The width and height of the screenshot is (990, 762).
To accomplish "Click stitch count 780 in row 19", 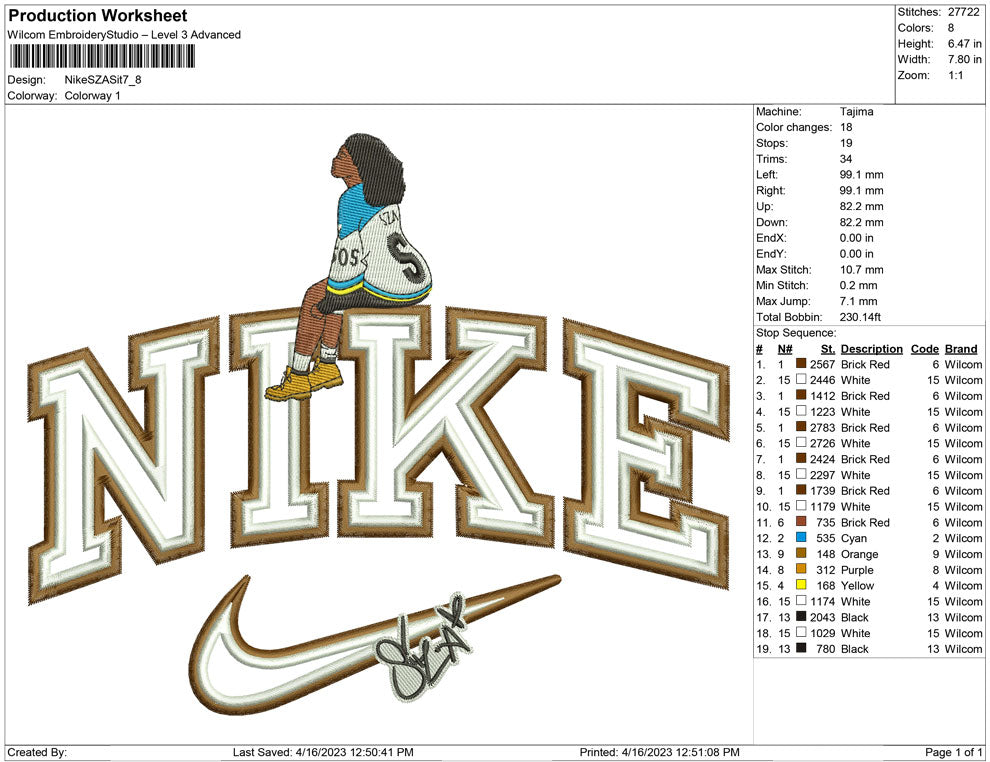I will (x=826, y=648).
